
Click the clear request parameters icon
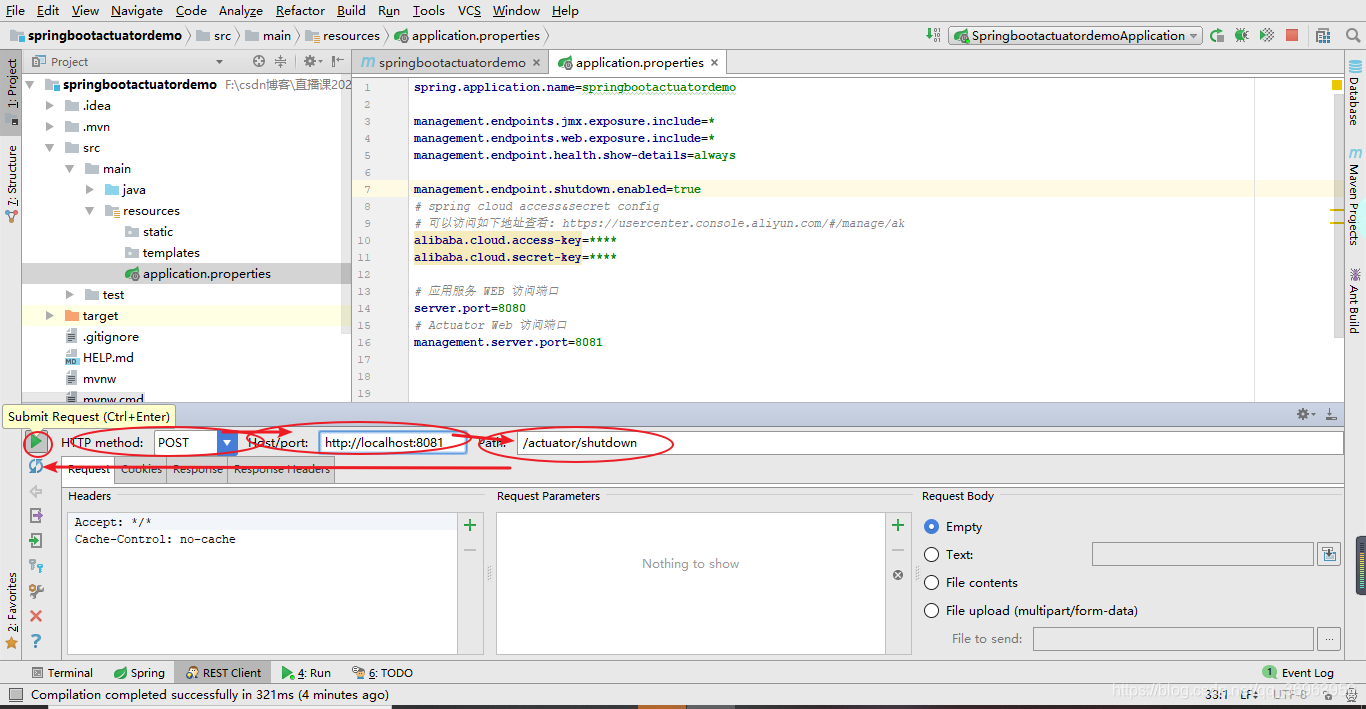tap(898, 575)
